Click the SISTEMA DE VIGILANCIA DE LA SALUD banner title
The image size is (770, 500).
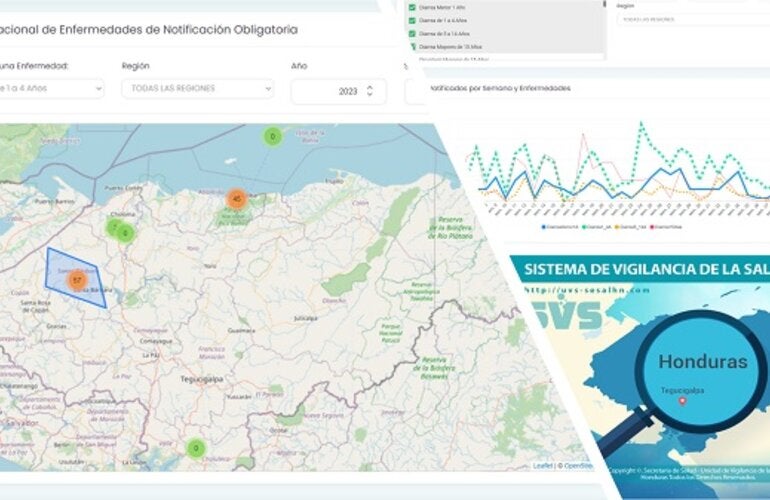tap(647, 269)
